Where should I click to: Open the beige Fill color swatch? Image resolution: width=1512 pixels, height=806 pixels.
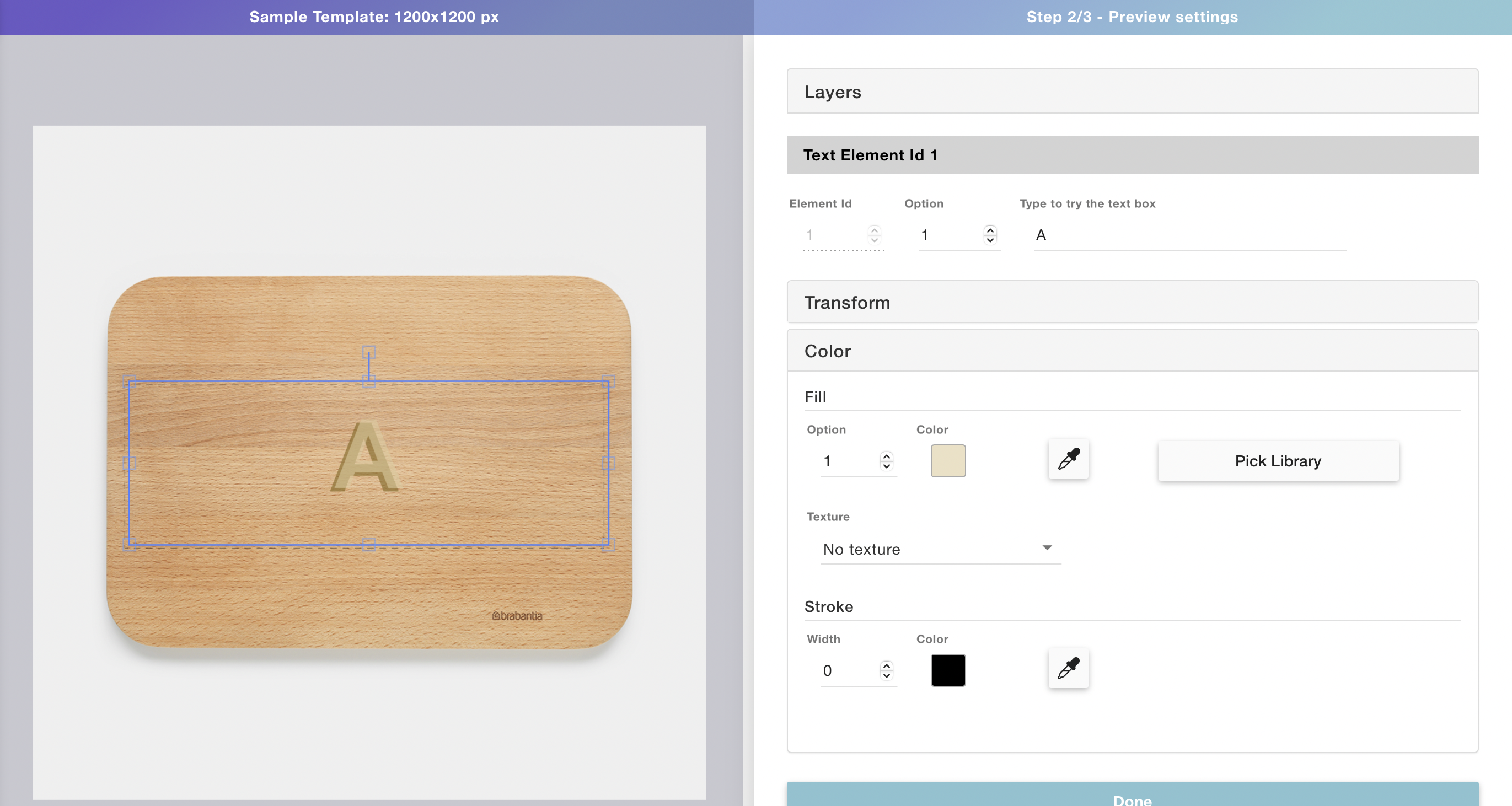coord(948,461)
